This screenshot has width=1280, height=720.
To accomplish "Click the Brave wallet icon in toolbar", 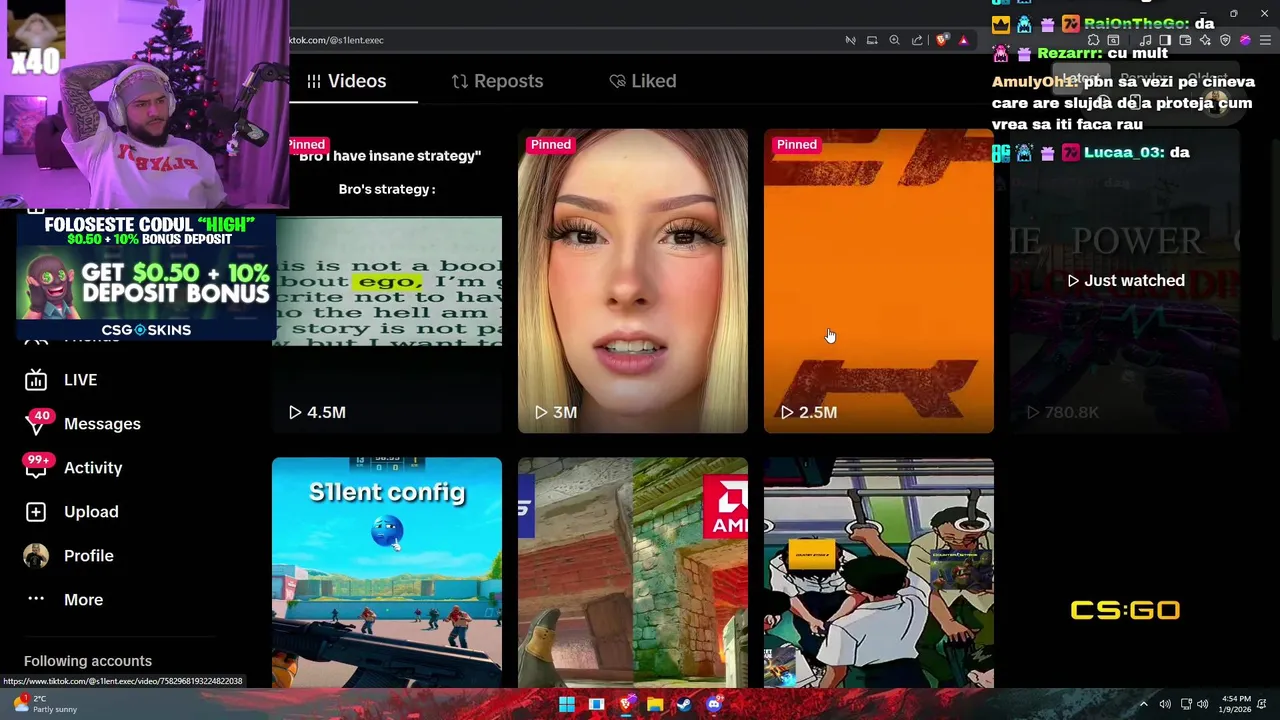I will point(1185,40).
